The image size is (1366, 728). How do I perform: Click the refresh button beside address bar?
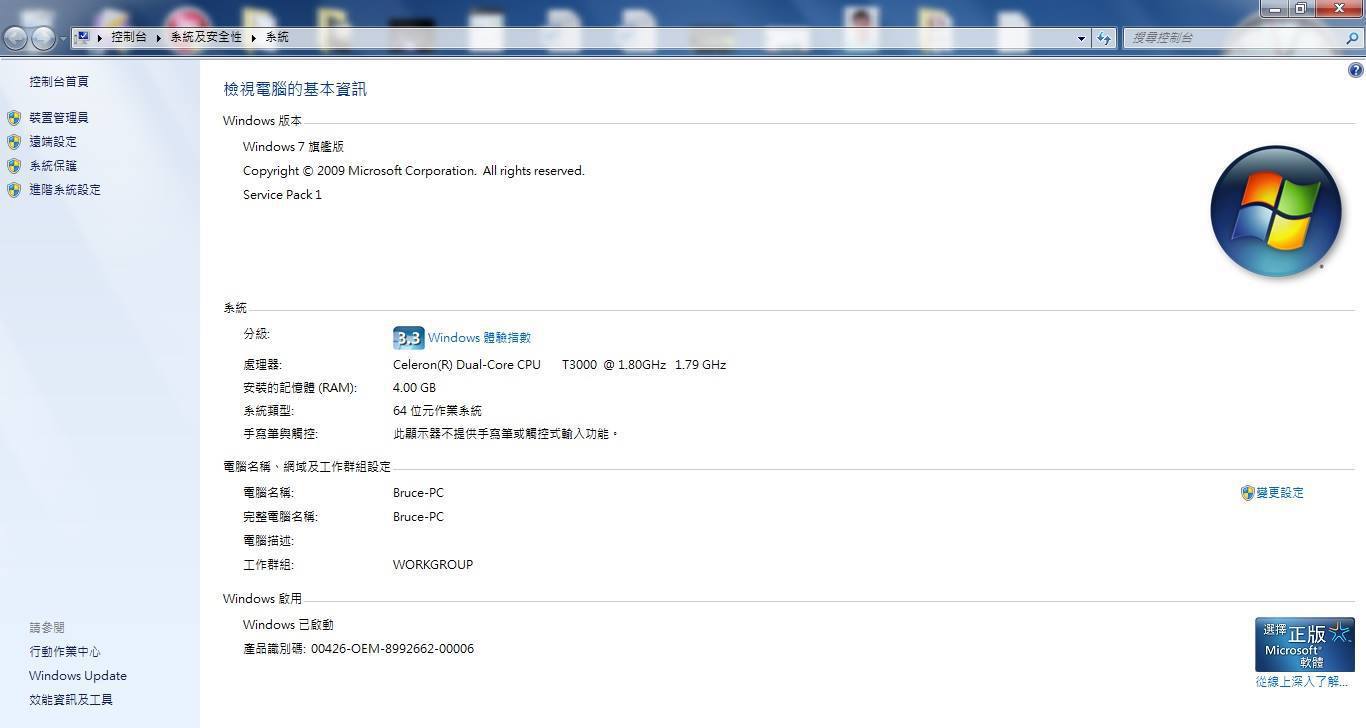click(1104, 38)
